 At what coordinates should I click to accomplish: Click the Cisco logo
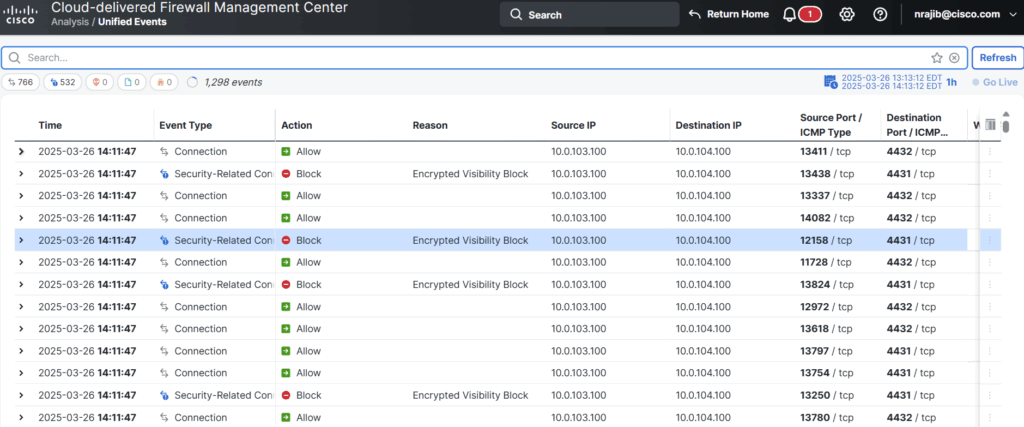[x=21, y=14]
